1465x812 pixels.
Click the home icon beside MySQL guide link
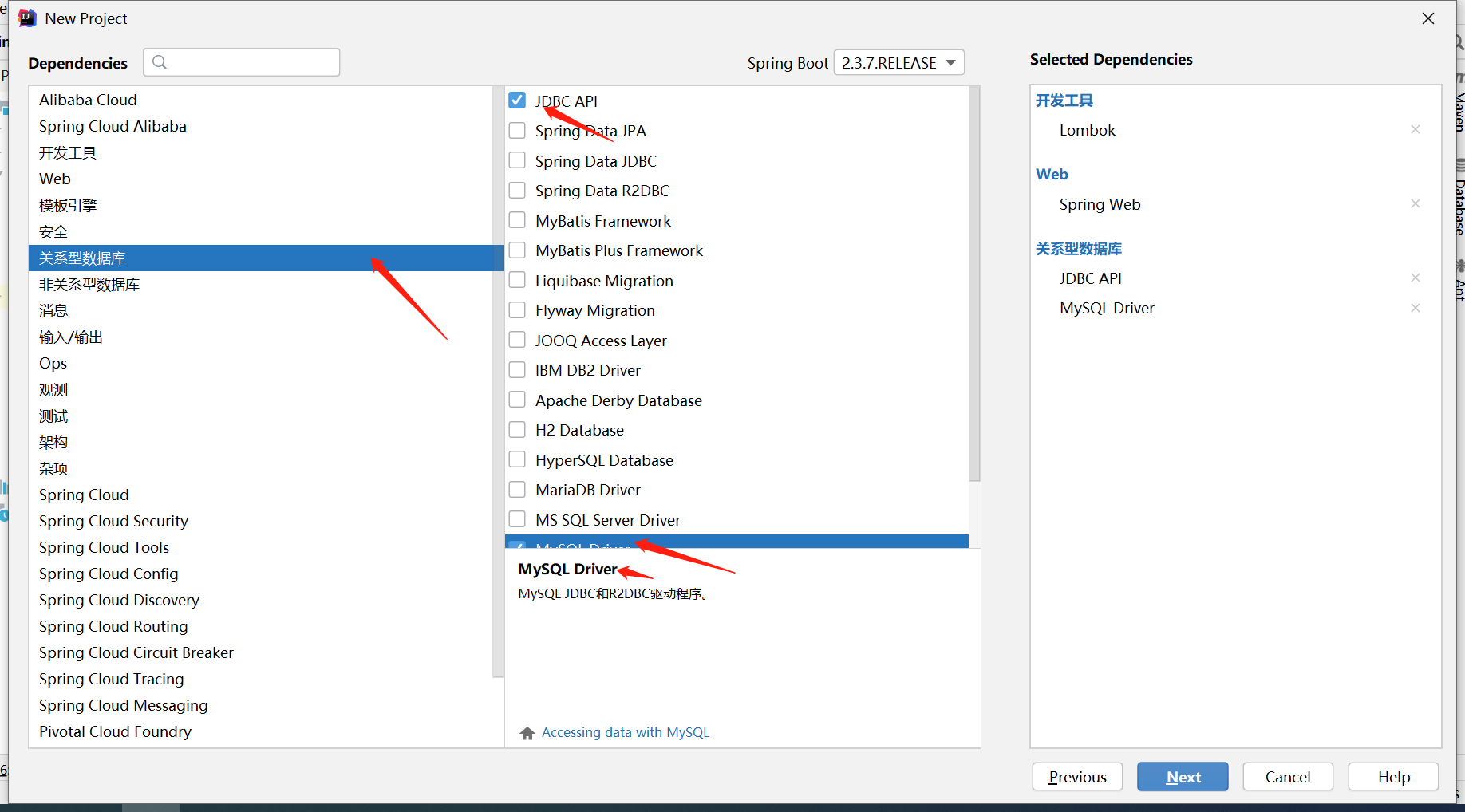(527, 733)
